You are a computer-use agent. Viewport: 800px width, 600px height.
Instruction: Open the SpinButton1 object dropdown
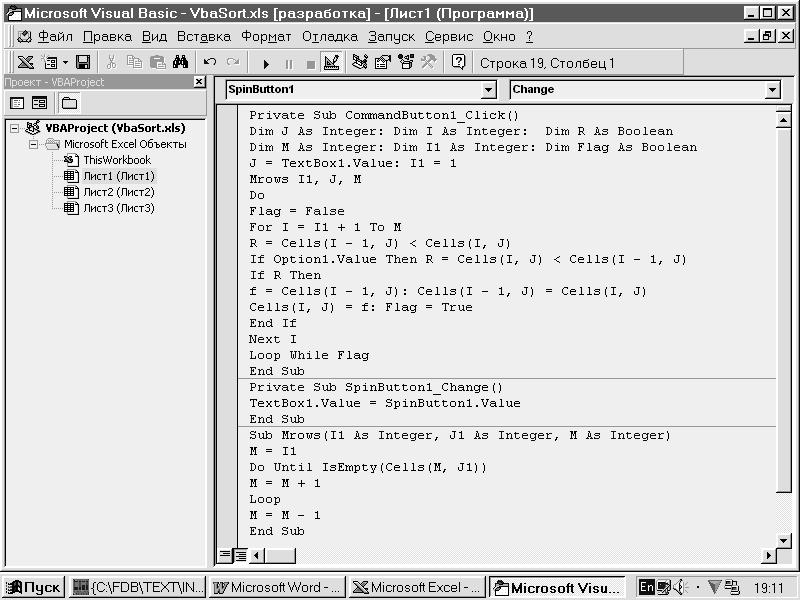point(488,90)
